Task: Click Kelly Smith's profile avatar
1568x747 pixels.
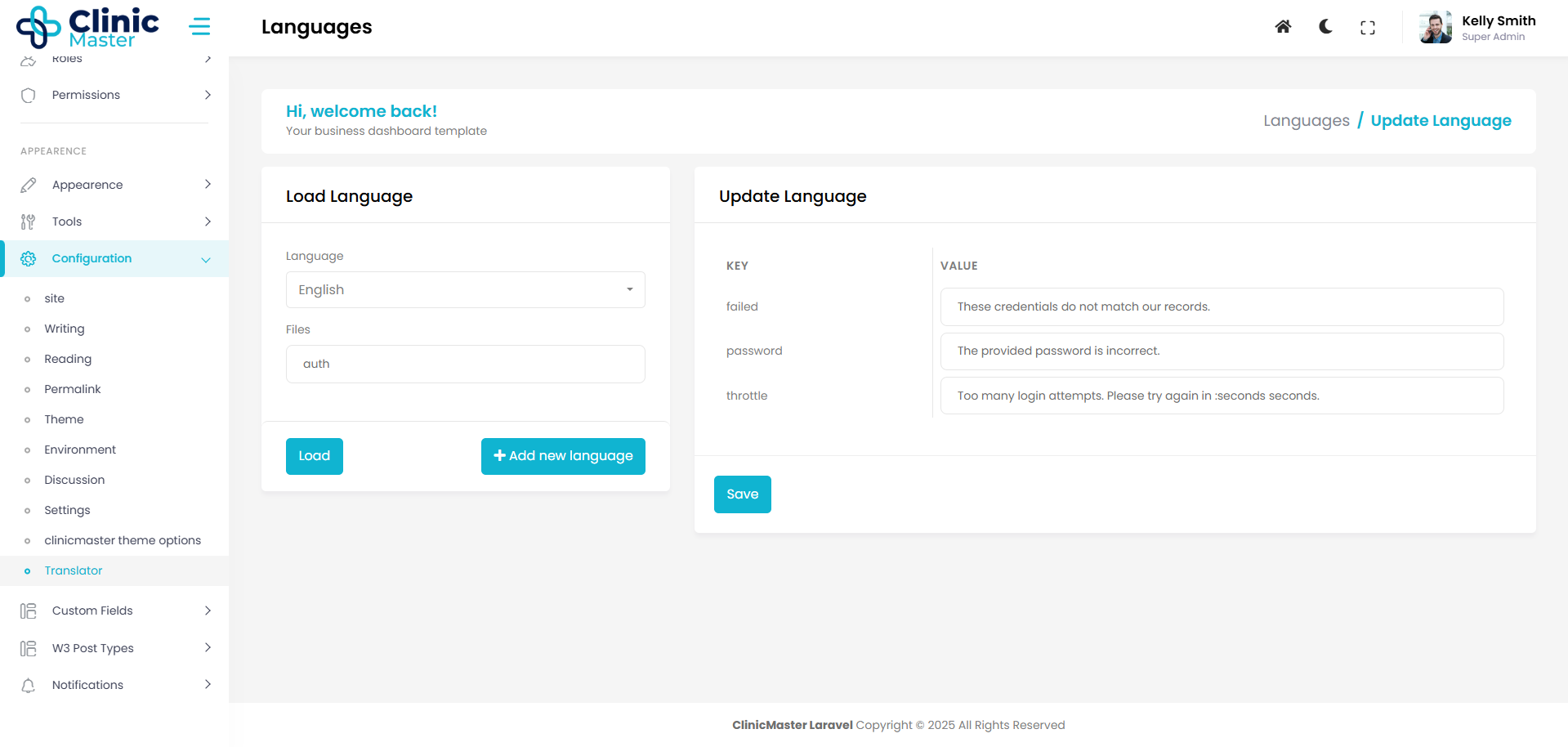Action: coord(1435,28)
